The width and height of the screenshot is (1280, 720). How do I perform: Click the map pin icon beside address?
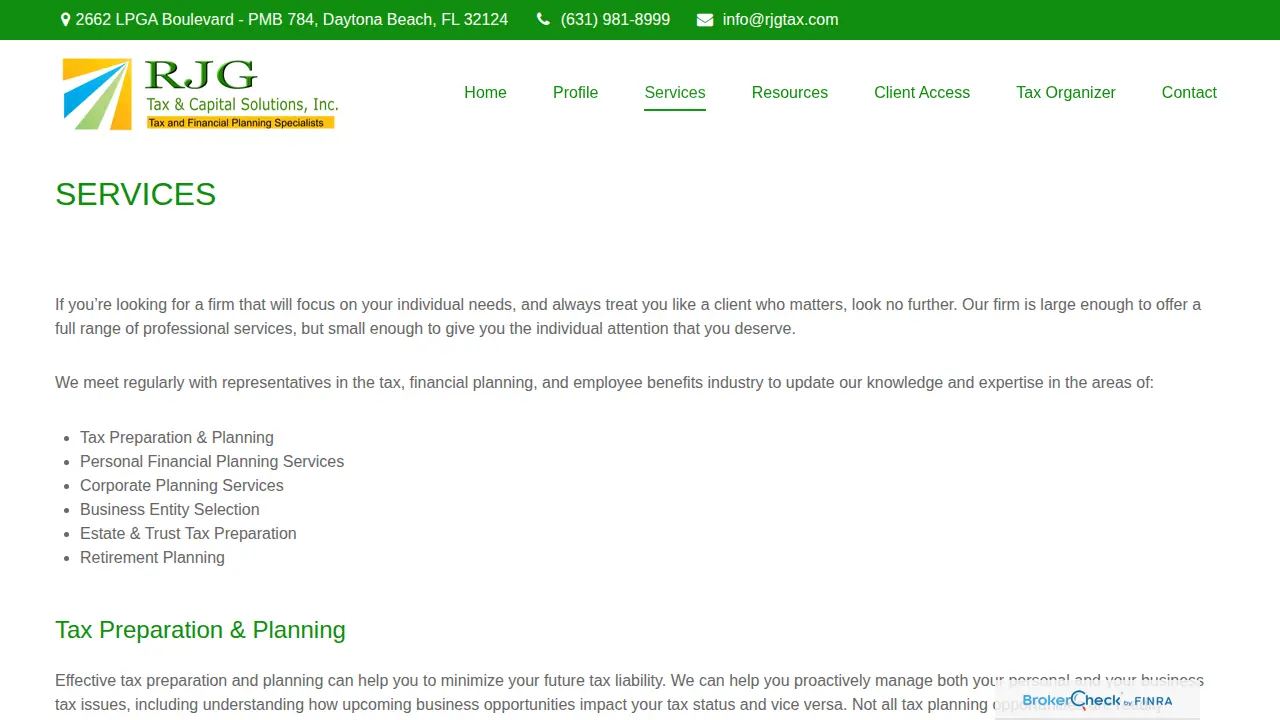click(65, 20)
